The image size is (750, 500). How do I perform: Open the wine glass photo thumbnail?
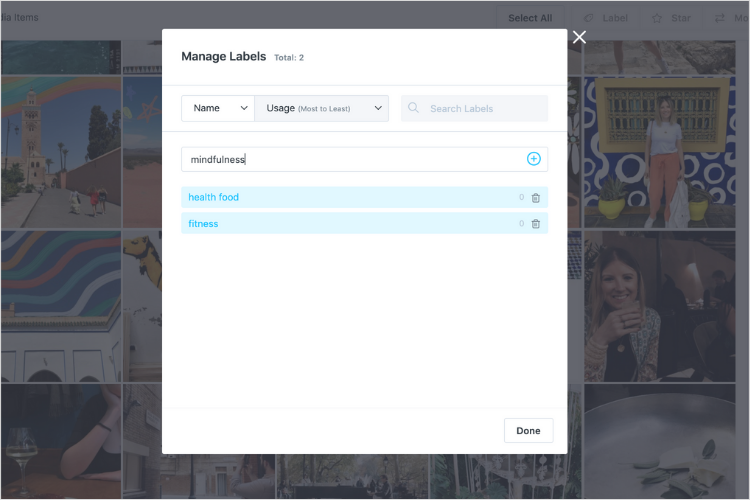coord(61,441)
